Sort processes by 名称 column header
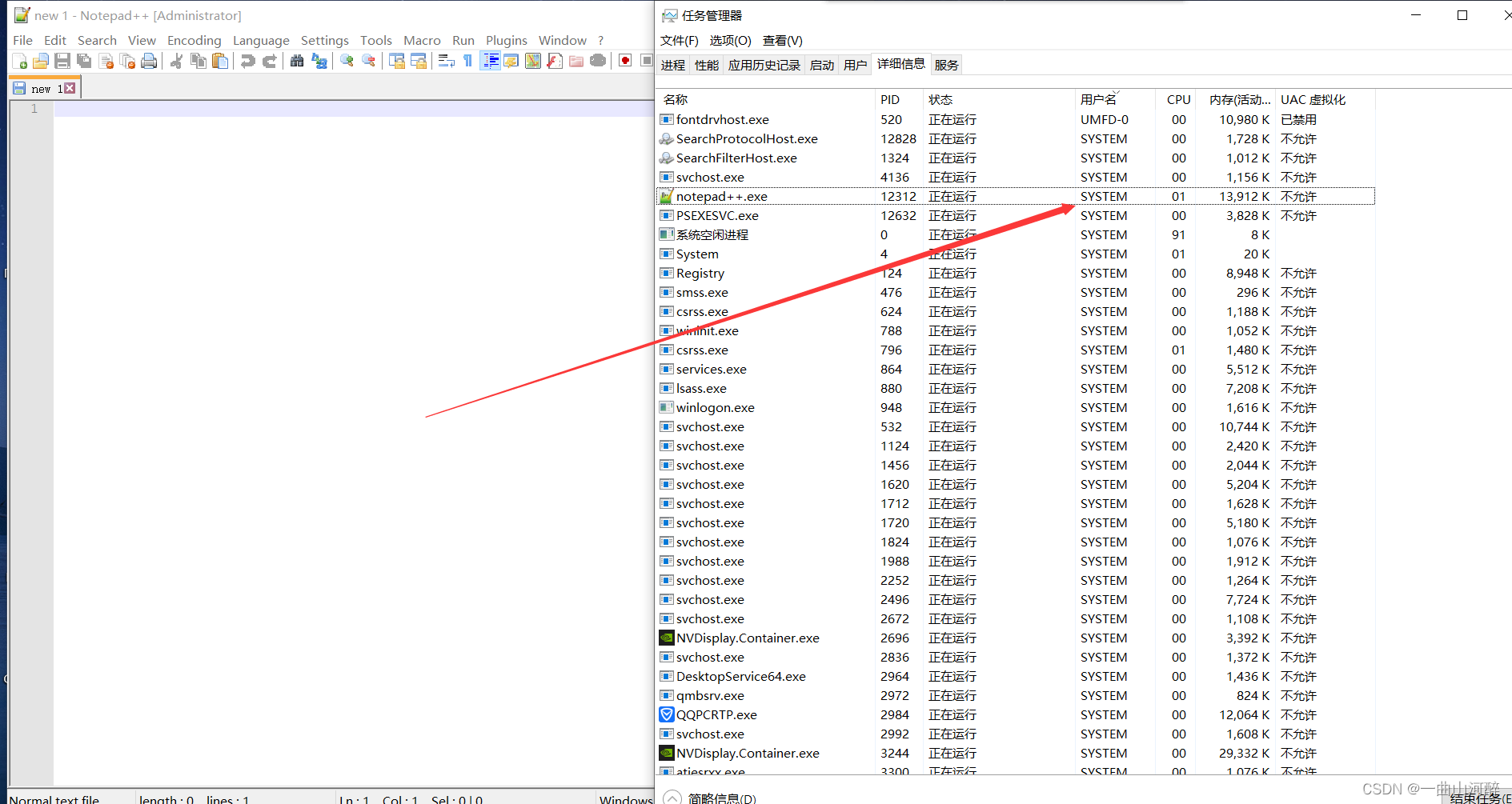 tap(765, 99)
